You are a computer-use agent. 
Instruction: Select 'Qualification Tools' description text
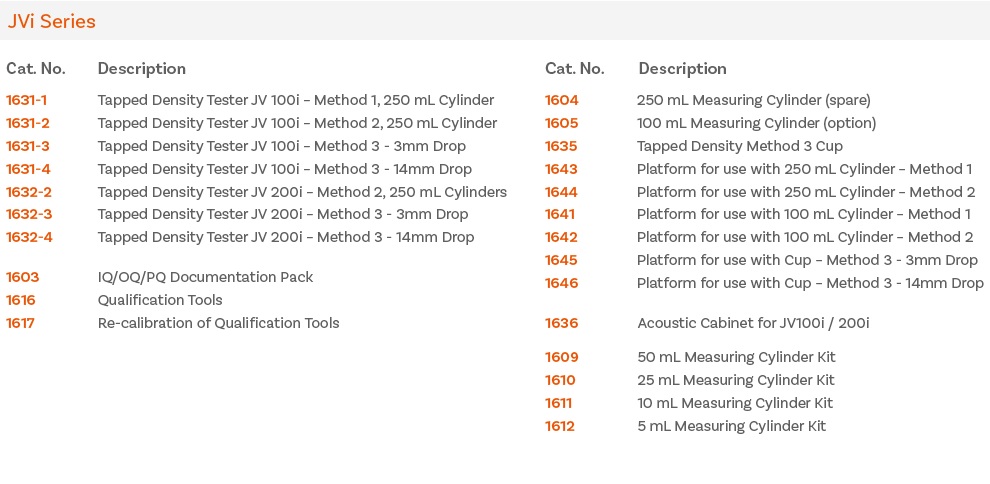click(160, 300)
